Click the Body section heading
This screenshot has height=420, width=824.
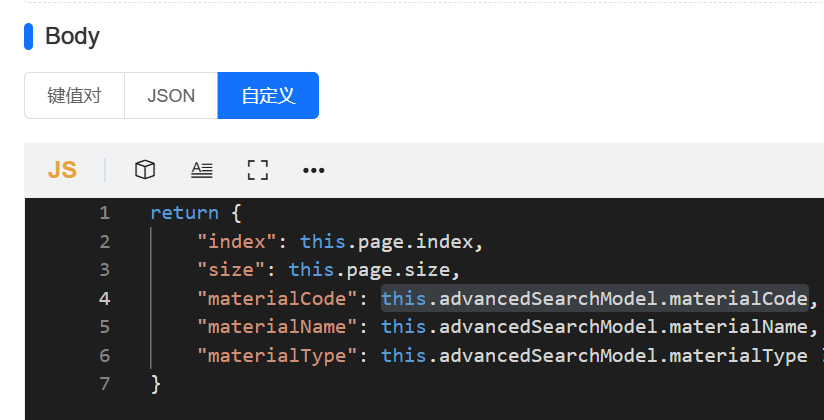pos(72,37)
